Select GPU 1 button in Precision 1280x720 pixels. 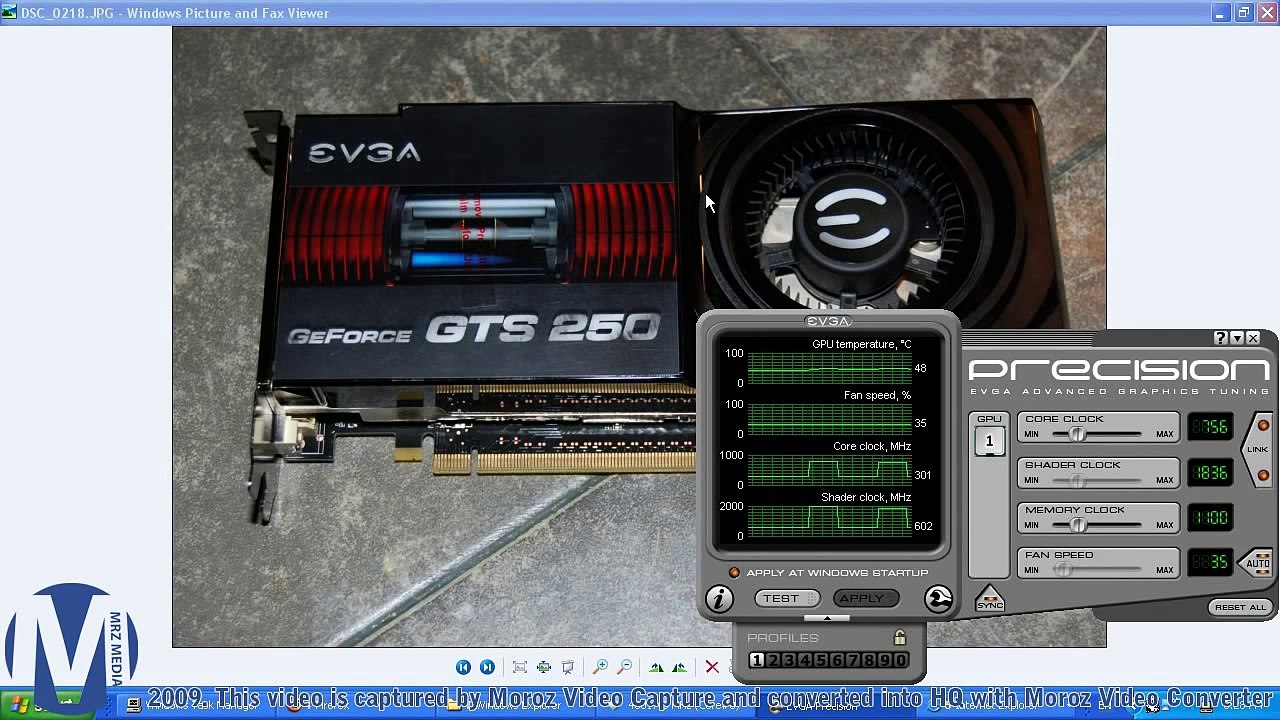(x=989, y=441)
